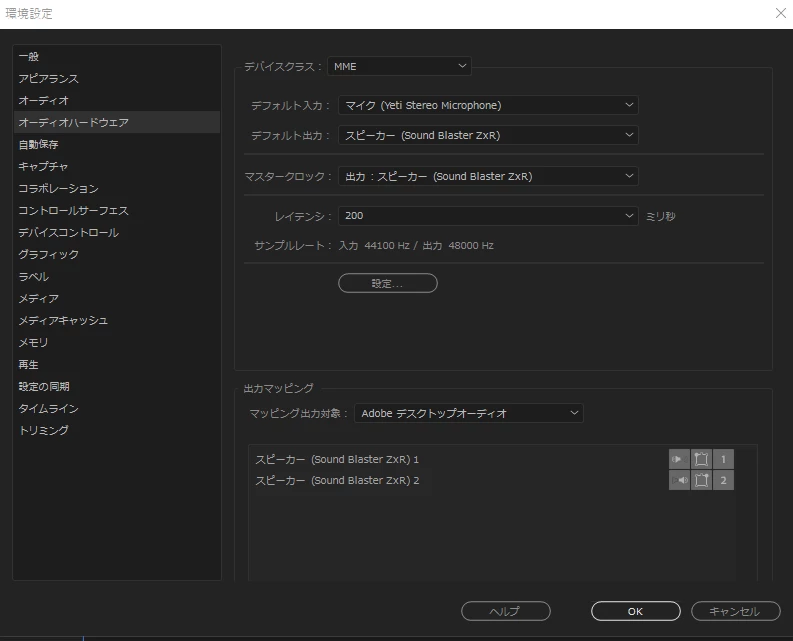Viewport: 793px width, 641px height.
Task: Select the グラフィック category
Action: [x=117, y=254]
